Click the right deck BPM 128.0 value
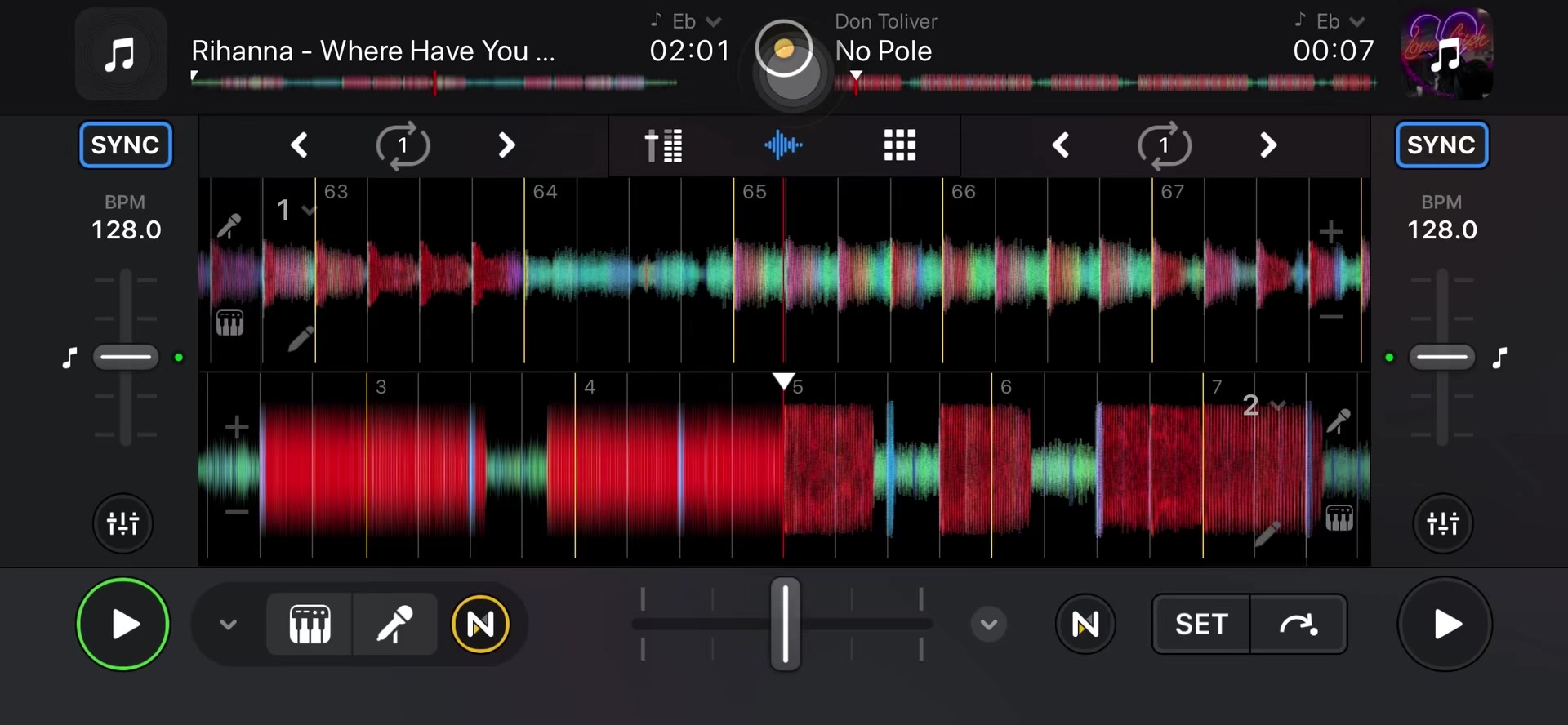 tap(1442, 229)
